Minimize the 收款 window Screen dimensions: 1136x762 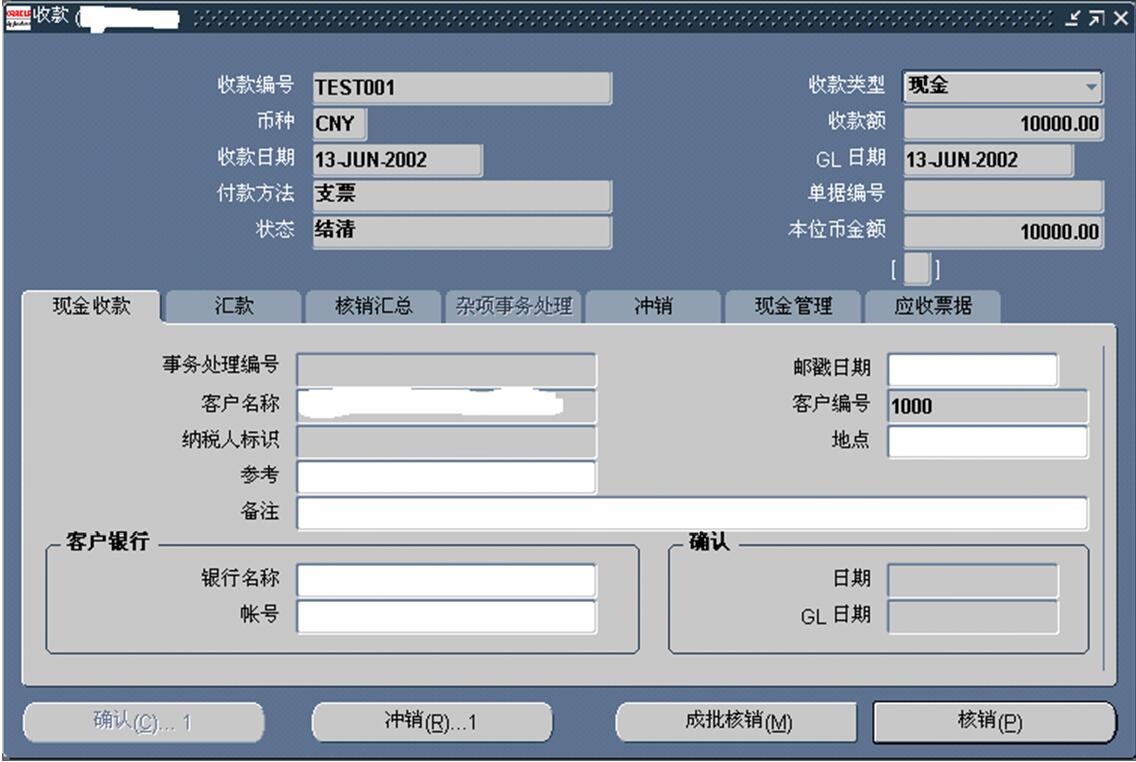point(1073,18)
